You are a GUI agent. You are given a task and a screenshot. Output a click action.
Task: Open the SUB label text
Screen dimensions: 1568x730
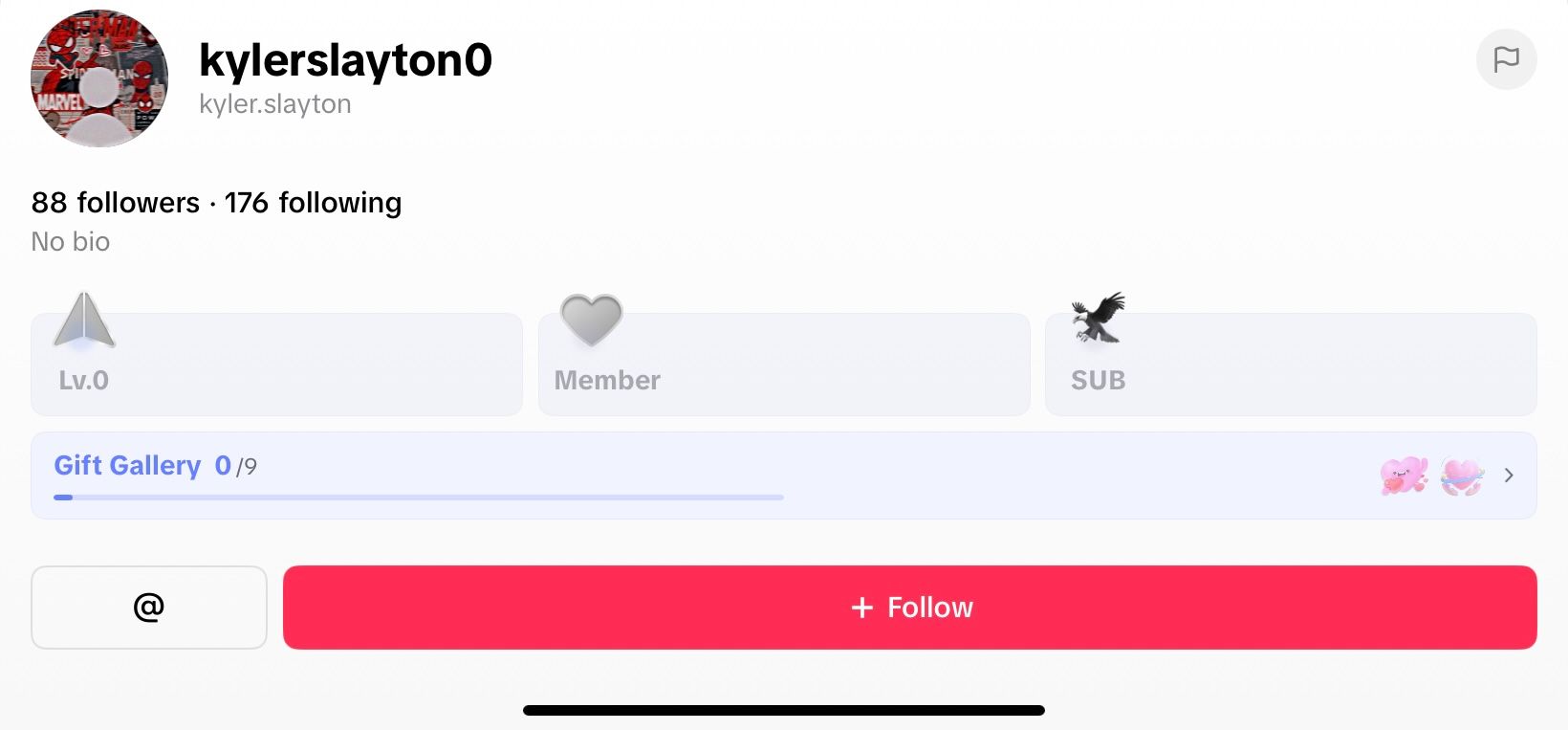click(x=1098, y=381)
